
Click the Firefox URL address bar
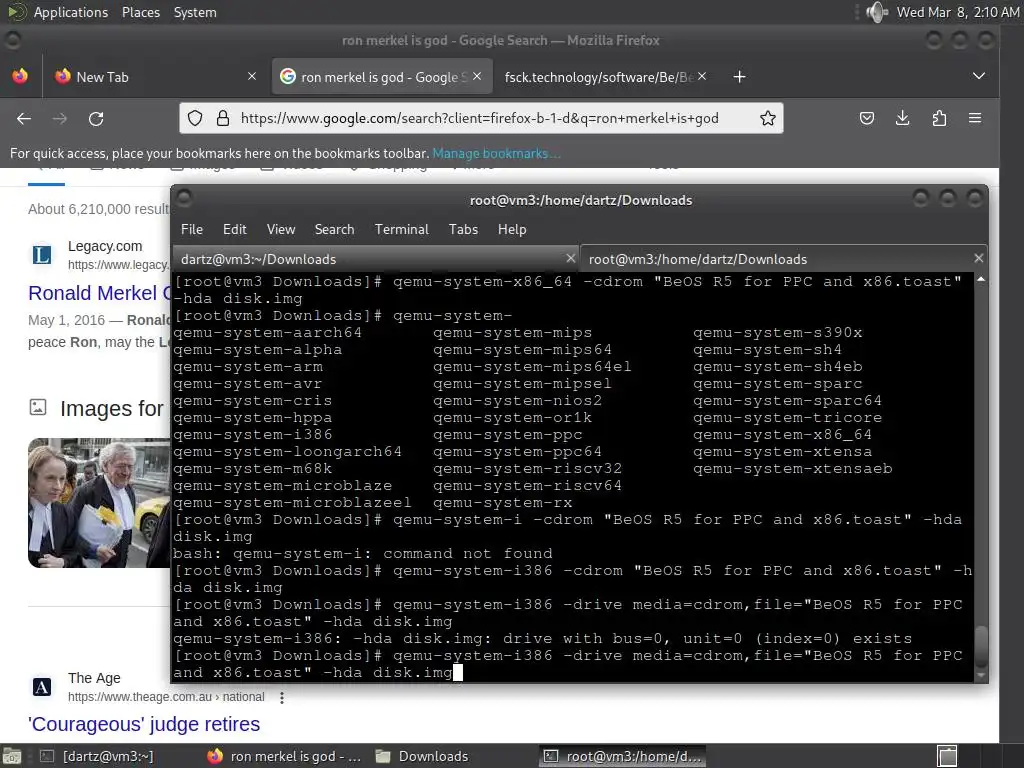(480, 118)
